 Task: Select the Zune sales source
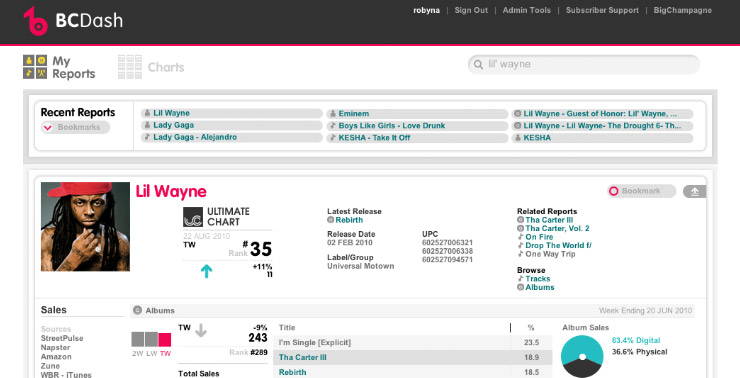[50, 366]
